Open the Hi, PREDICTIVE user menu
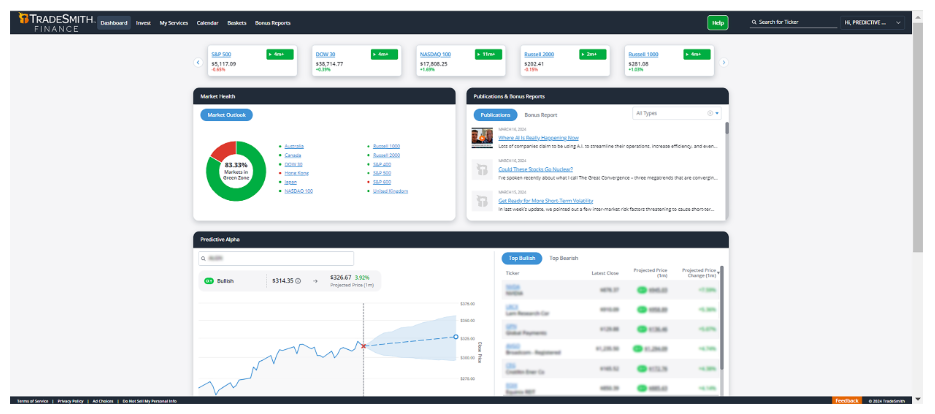 [872, 23]
